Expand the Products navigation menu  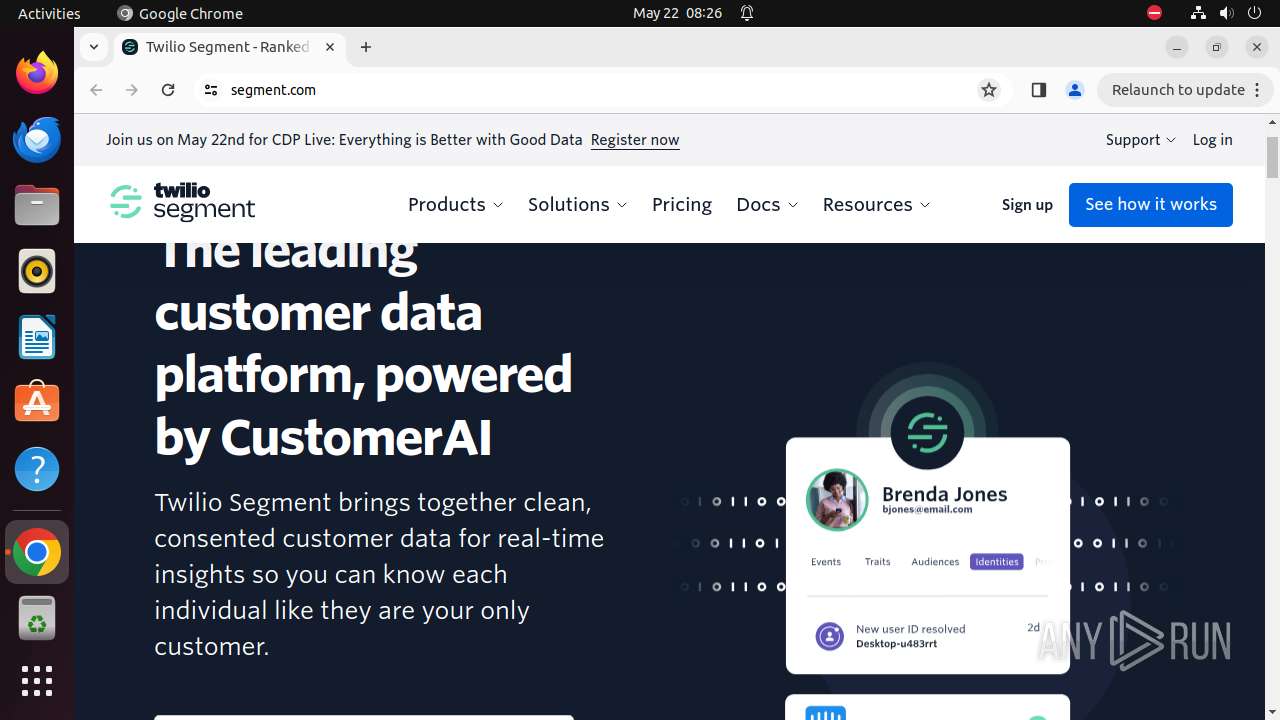tap(456, 204)
